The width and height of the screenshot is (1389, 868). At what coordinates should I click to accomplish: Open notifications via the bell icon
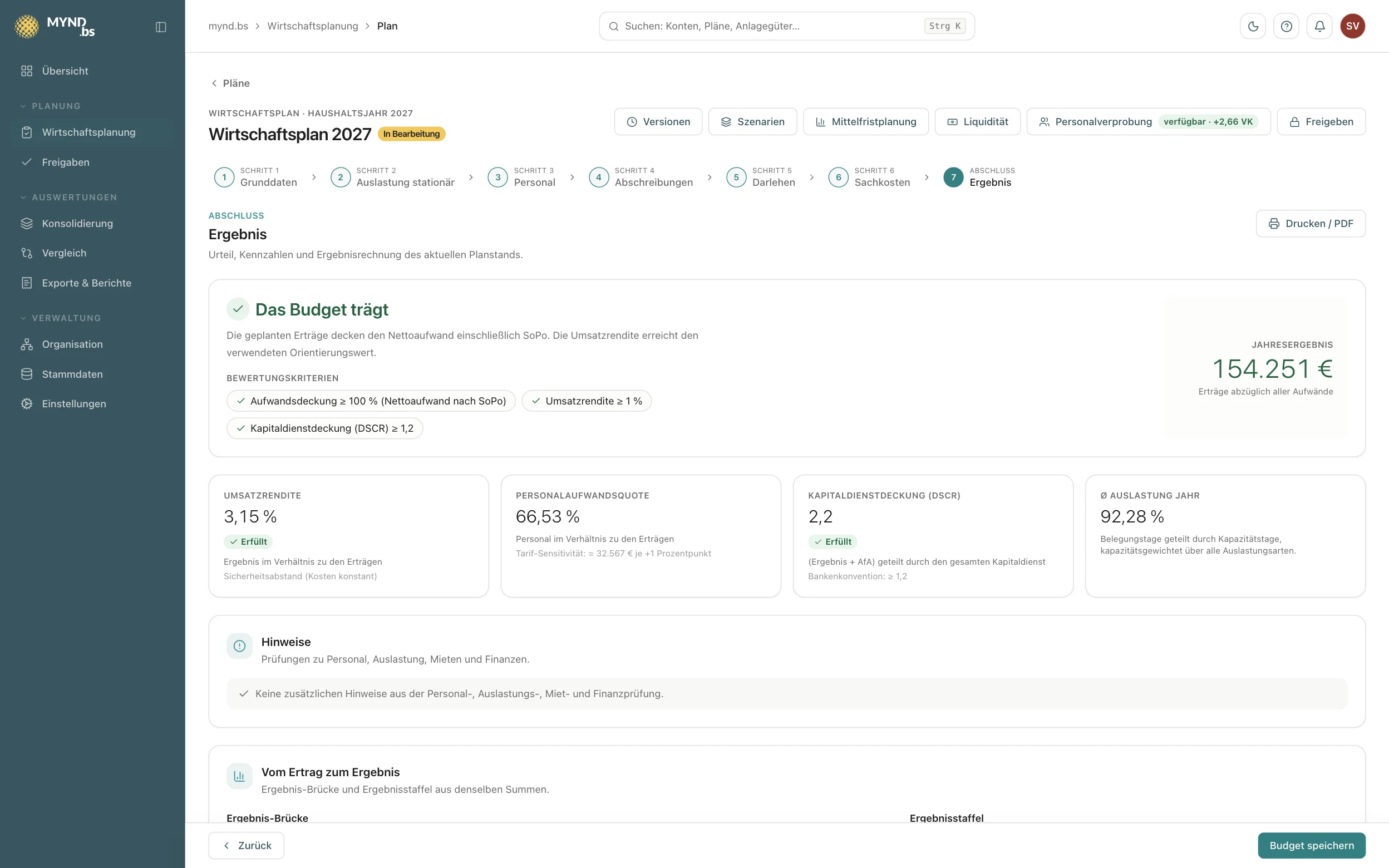pos(1319,26)
